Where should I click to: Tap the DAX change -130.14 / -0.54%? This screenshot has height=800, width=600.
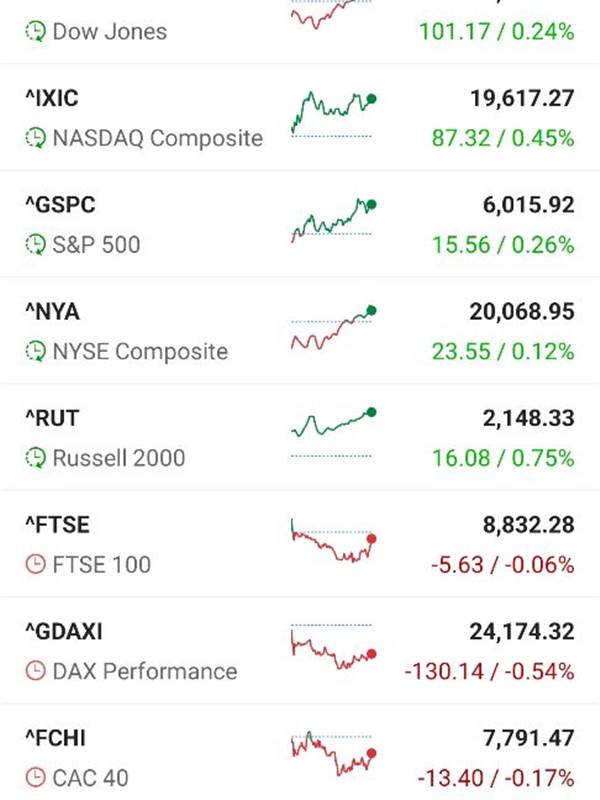pos(489,671)
